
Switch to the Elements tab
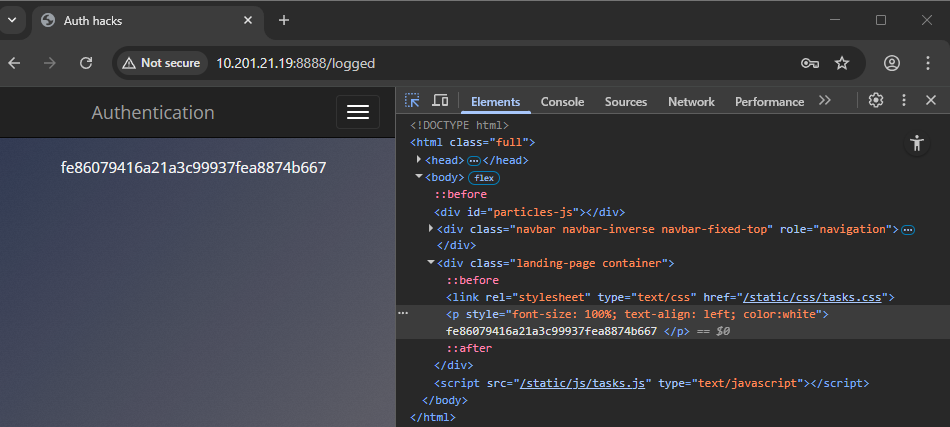(496, 102)
